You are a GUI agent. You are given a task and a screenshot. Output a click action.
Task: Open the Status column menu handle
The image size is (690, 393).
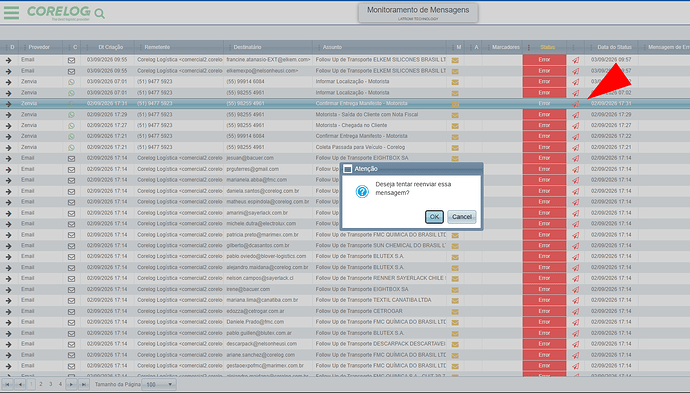(529, 47)
